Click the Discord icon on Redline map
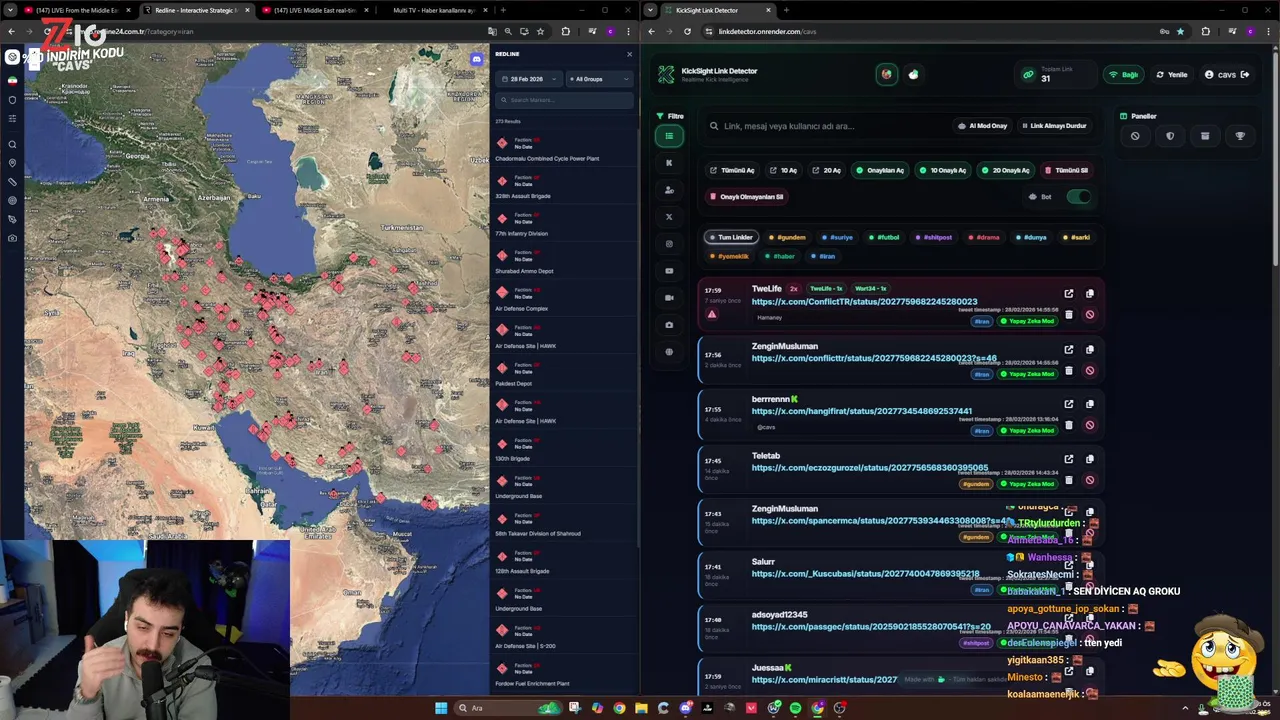Image resolution: width=1280 pixels, height=720 pixels. (x=476, y=60)
